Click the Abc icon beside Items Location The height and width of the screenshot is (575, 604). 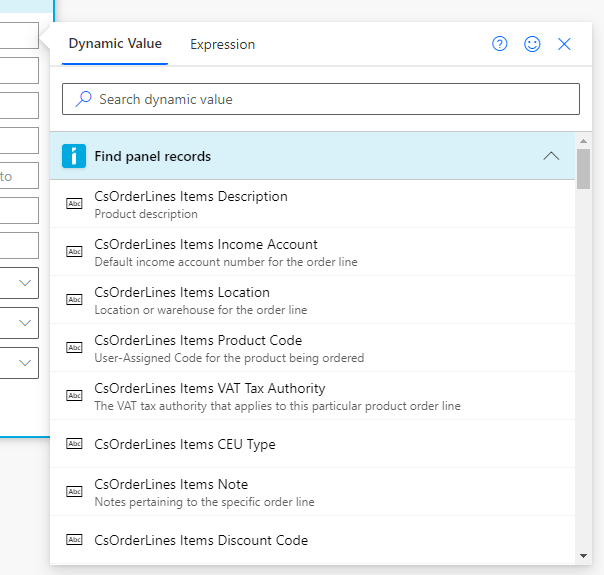click(x=74, y=300)
